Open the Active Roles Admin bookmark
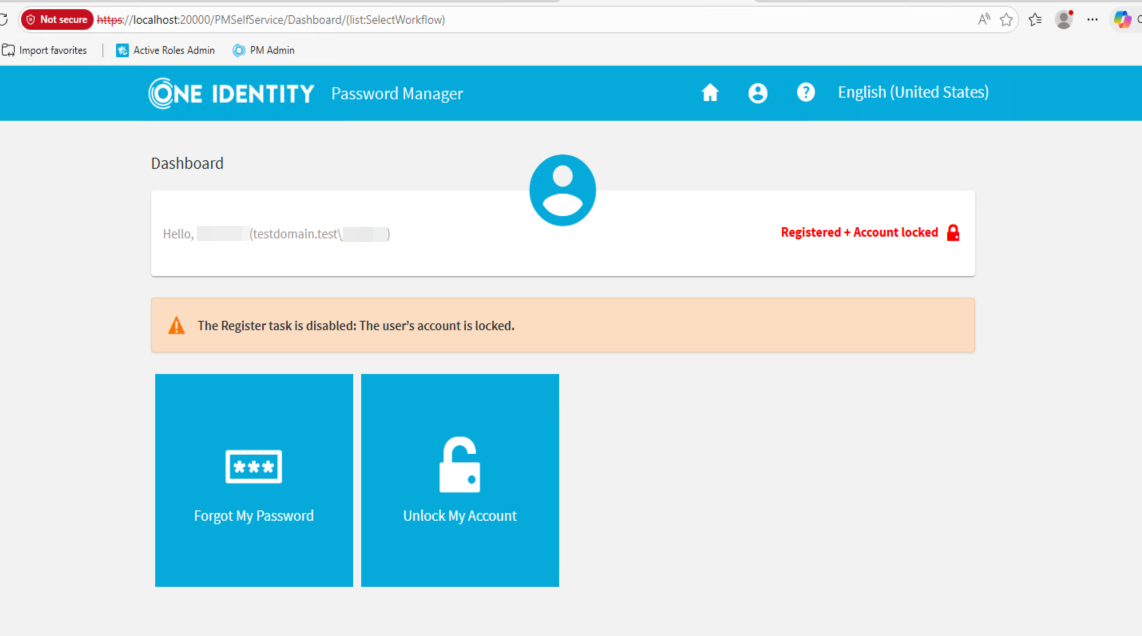This screenshot has height=636, width=1142. coord(165,50)
